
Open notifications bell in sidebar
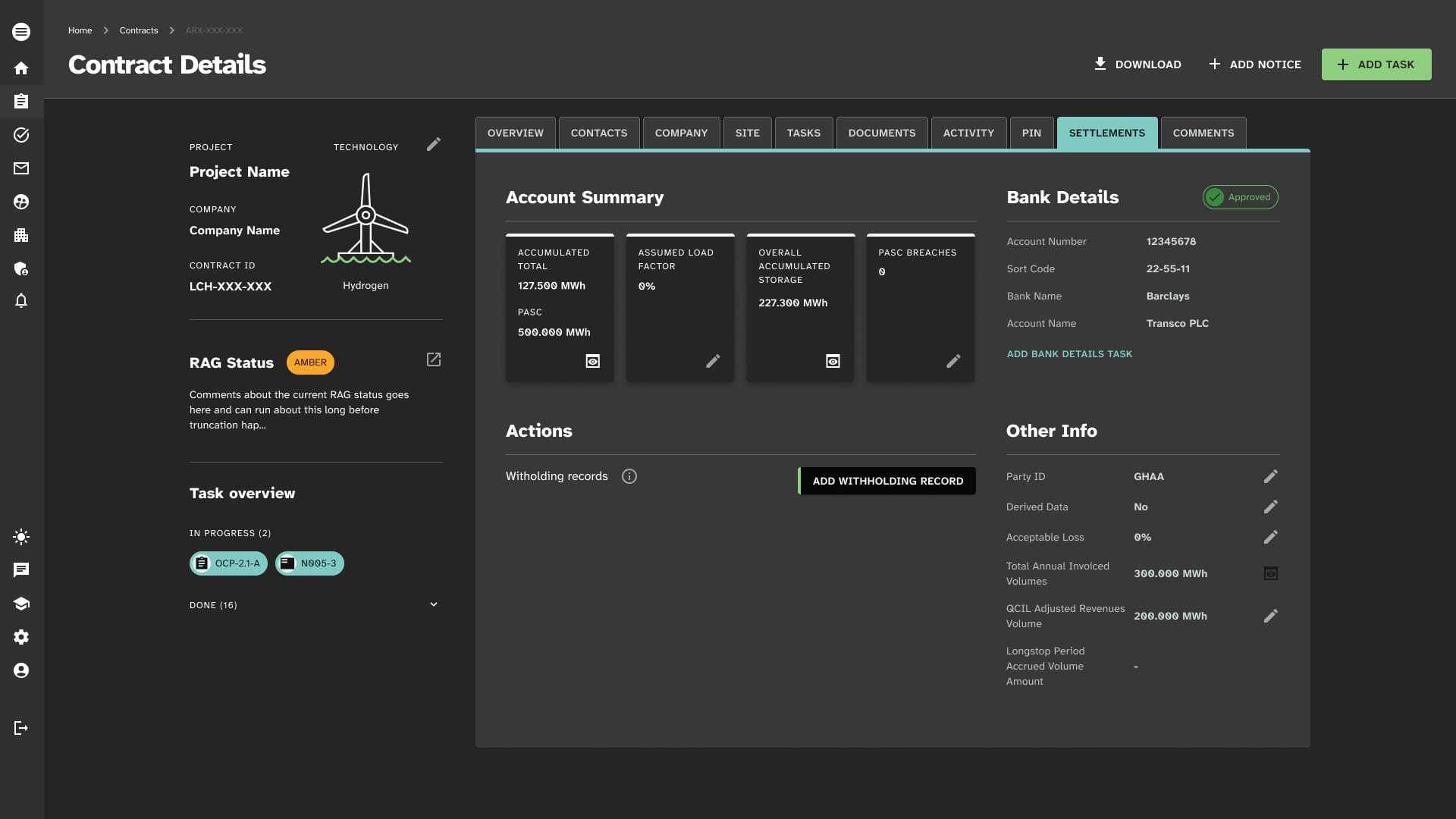tap(21, 301)
